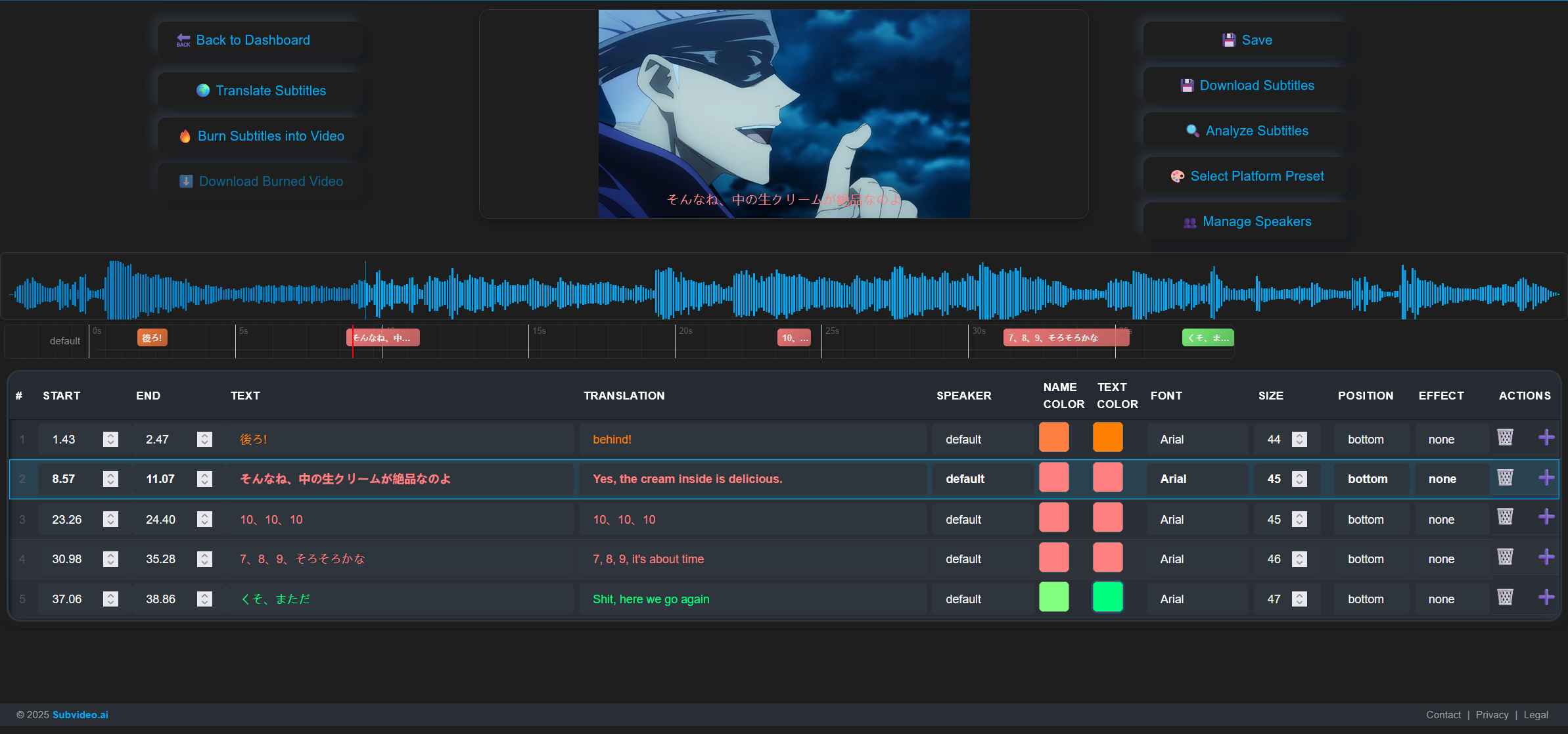Image resolution: width=1568 pixels, height=734 pixels.
Task: Open speaker dropdown for row 1
Action: 982,440
